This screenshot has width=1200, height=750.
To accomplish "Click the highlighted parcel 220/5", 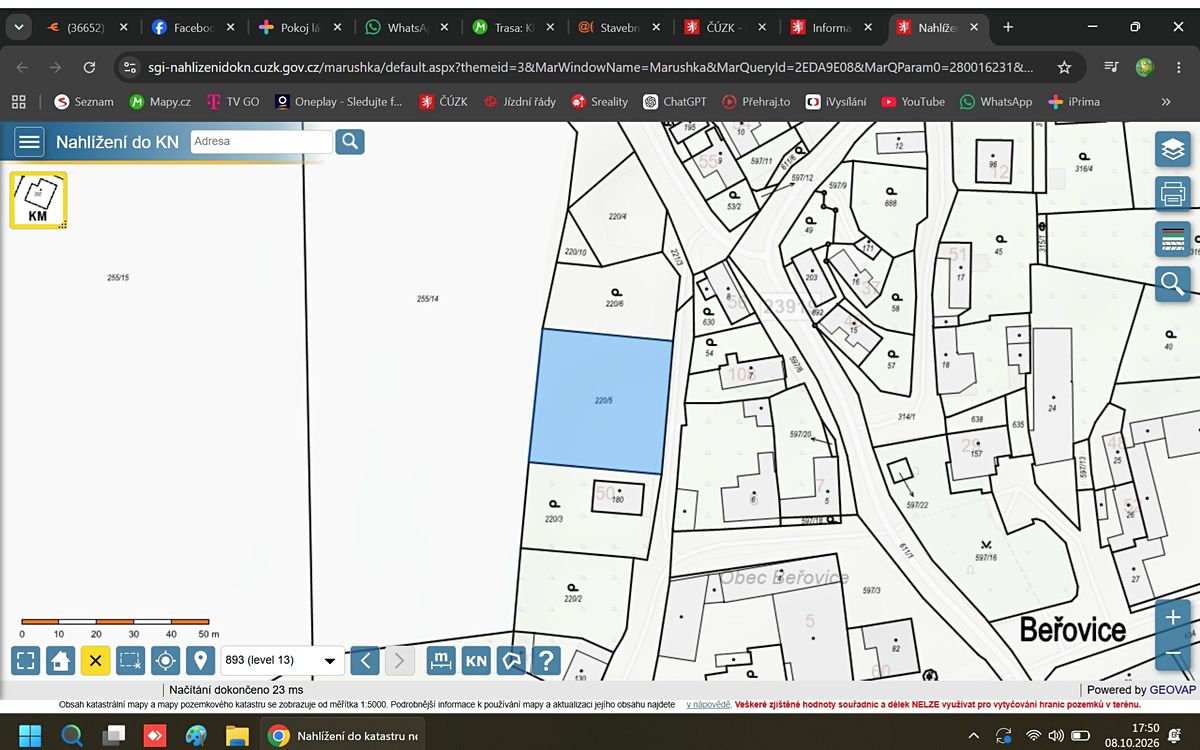I will (x=602, y=400).
